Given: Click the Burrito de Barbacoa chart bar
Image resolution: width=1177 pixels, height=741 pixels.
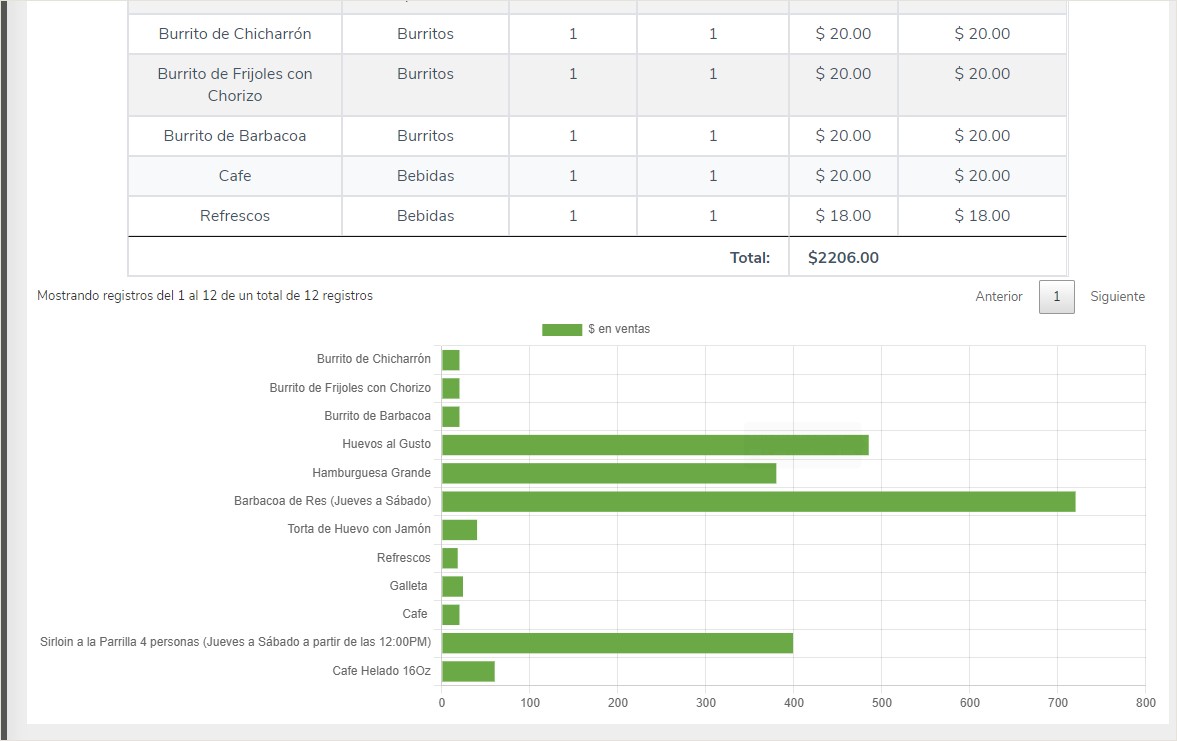Looking at the screenshot, I should [x=450, y=417].
